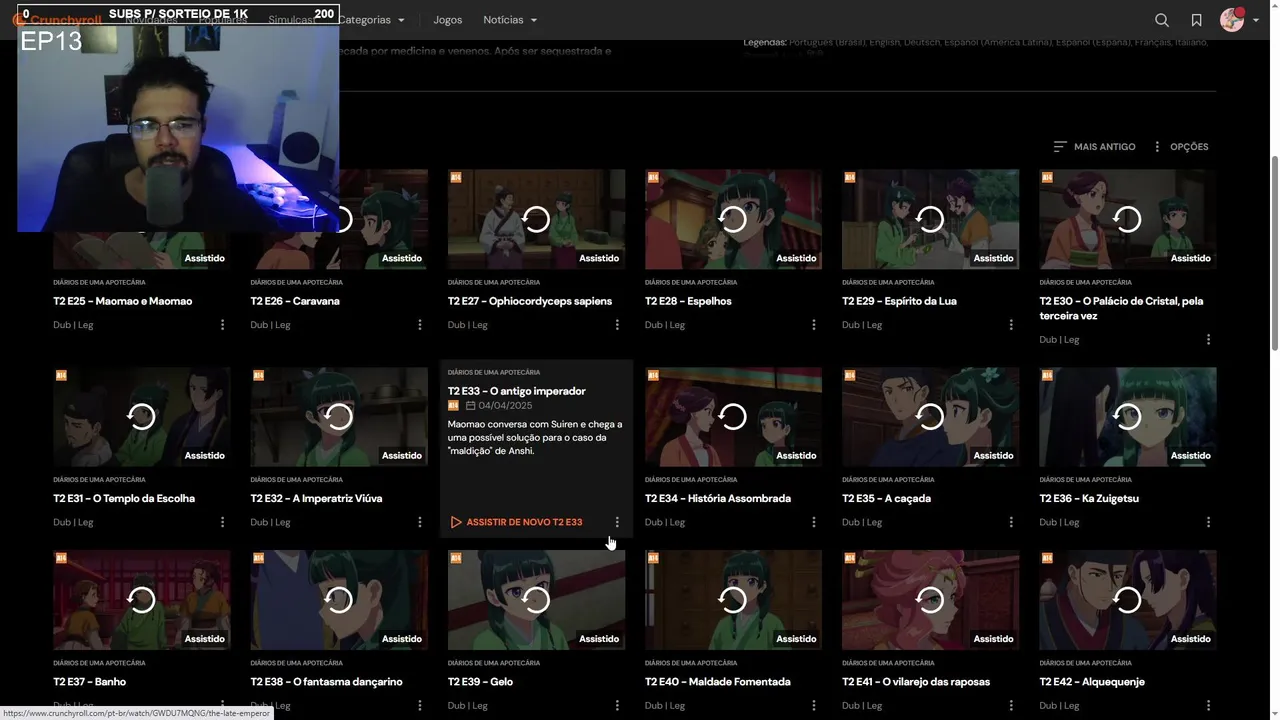Replay T2 E31 Templo da Escolha thumbnail

[141, 416]
